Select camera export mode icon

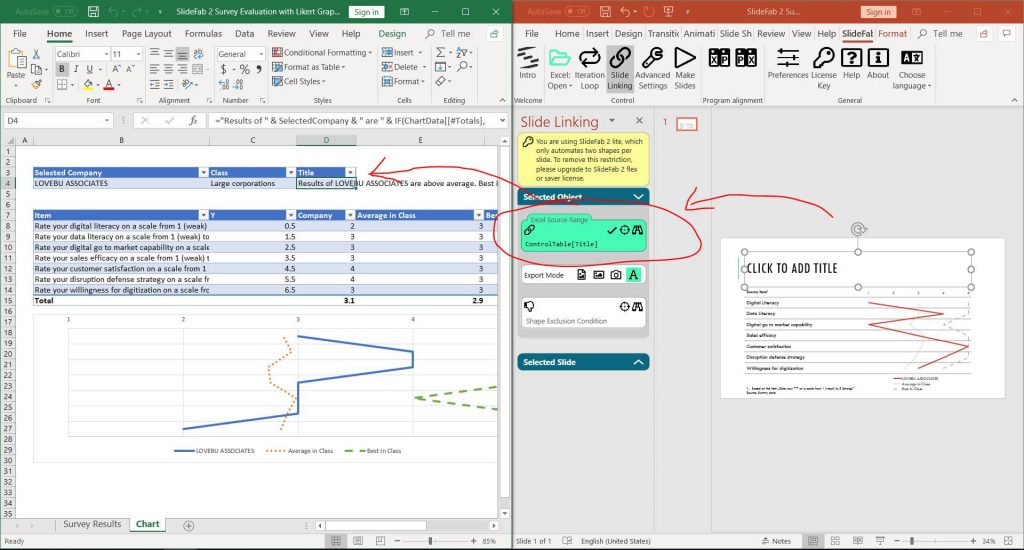click(x=616, y=275)
